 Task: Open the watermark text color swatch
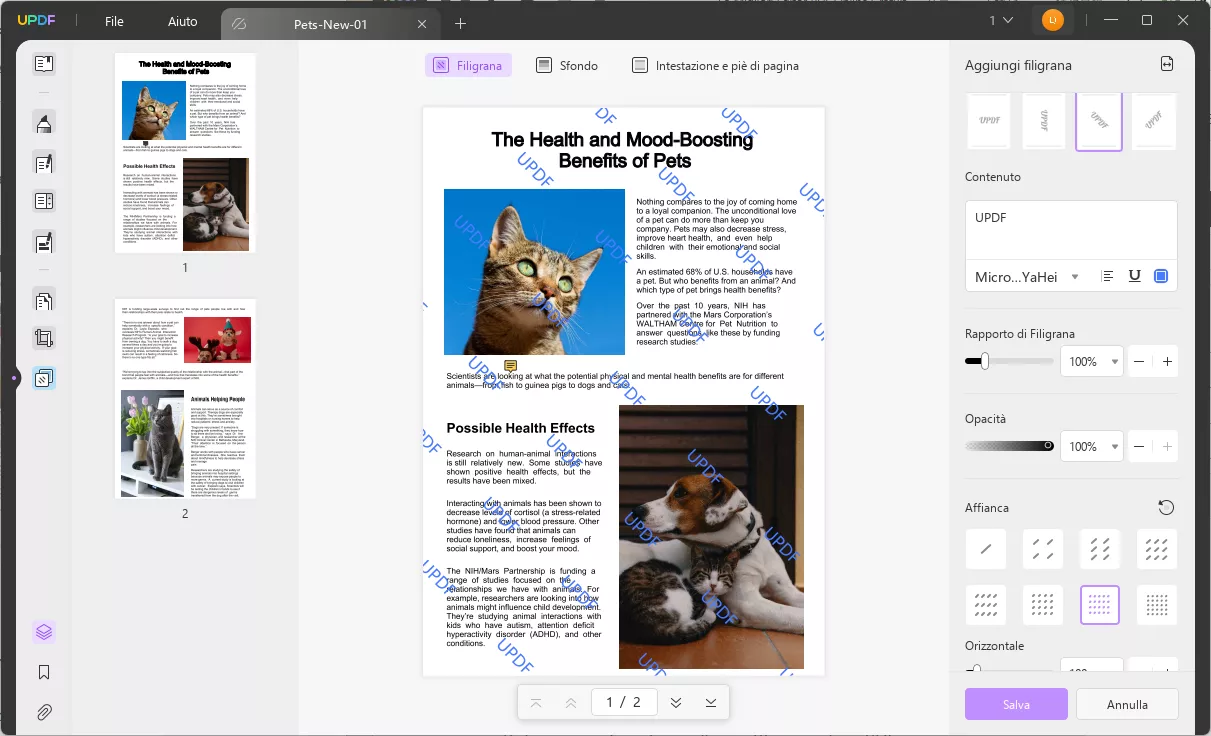[1161, 276]
